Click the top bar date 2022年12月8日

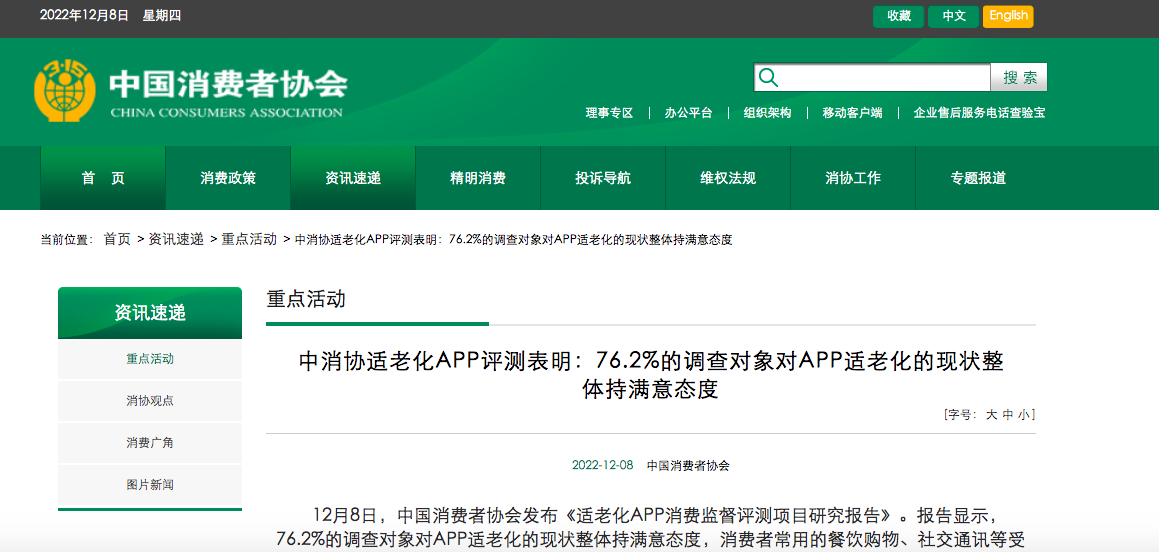tap(84, 16)
